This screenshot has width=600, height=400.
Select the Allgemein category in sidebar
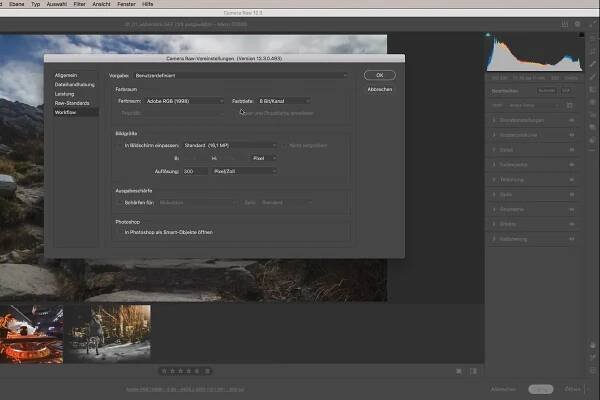point(65,75)
